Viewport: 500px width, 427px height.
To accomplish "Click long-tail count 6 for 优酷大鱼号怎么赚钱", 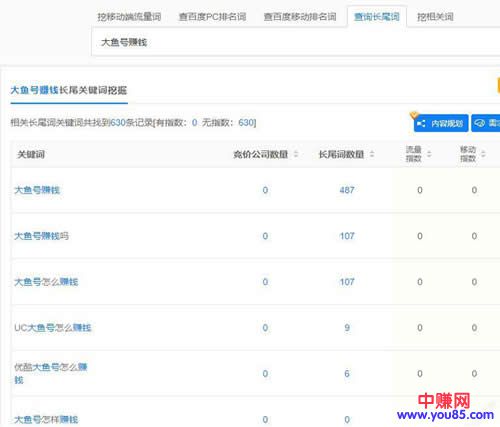I will point(347,374).
